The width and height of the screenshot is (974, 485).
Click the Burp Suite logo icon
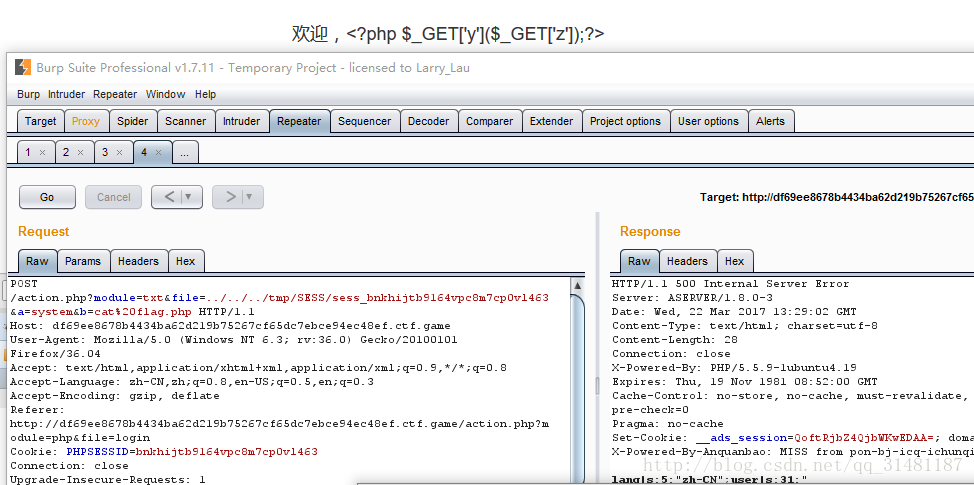pyautogui.click(x=23, y=67)
